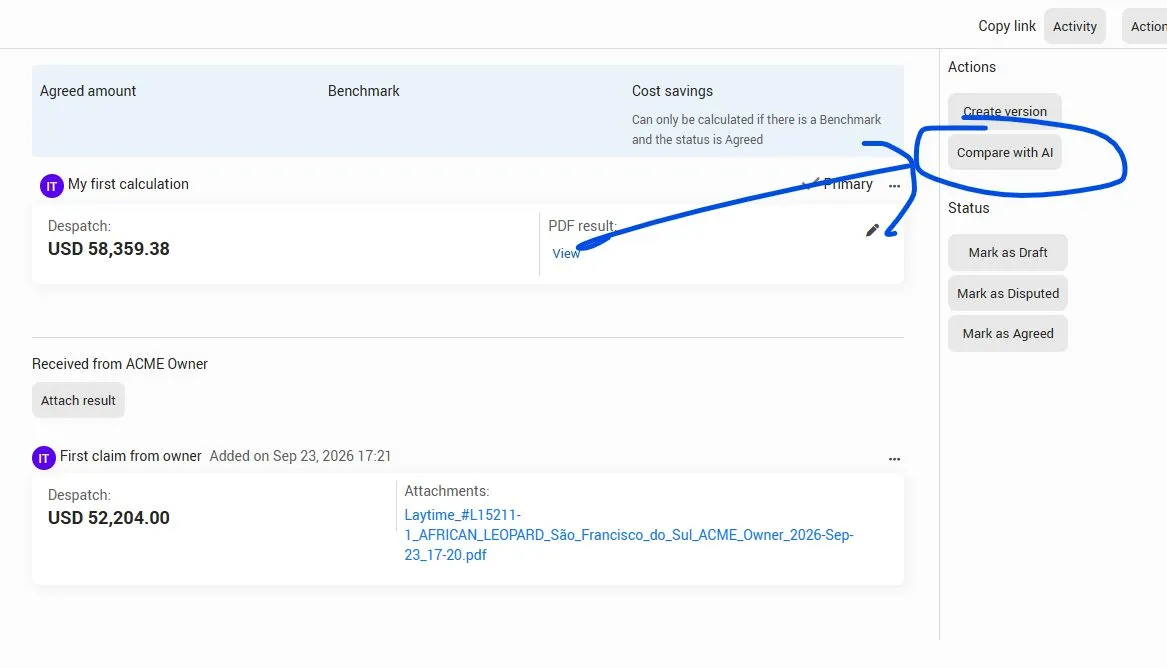The height and width of the screenshot is (668, 1167).
Task: Click the Cost savings benchmark note text
Action: click(x=756, y=129)
